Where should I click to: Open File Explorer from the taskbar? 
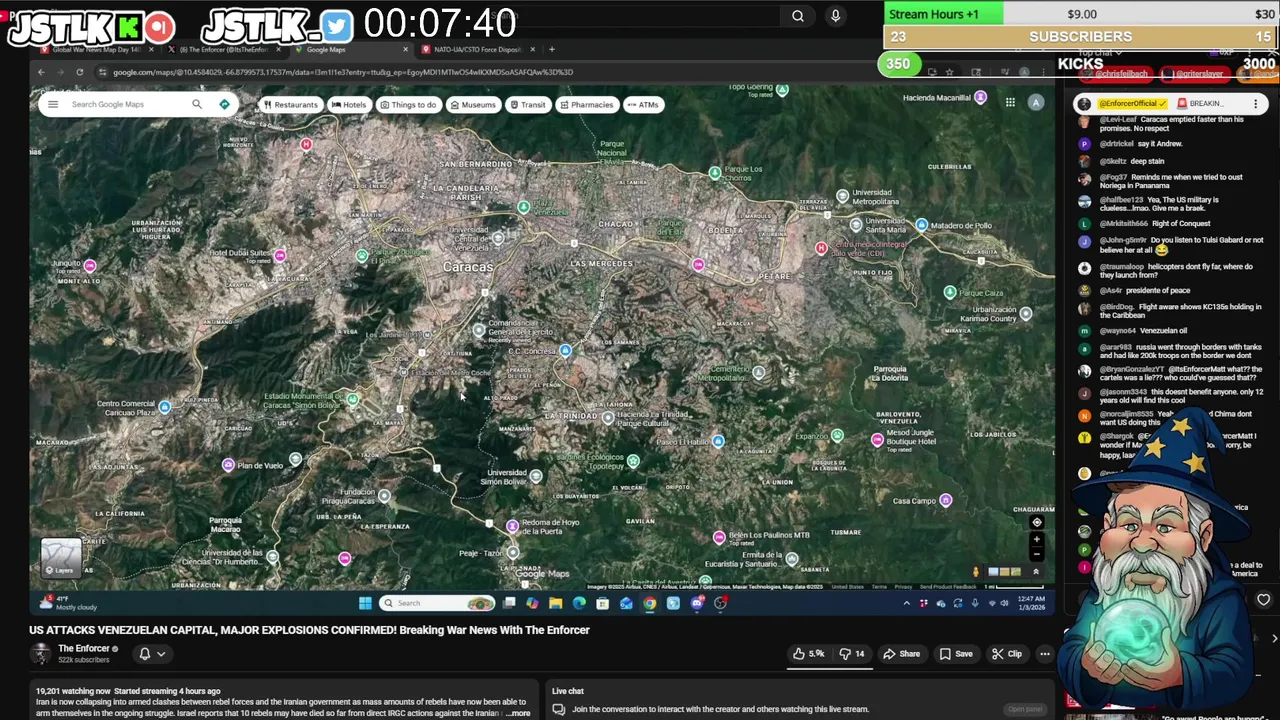click(555, 603)
